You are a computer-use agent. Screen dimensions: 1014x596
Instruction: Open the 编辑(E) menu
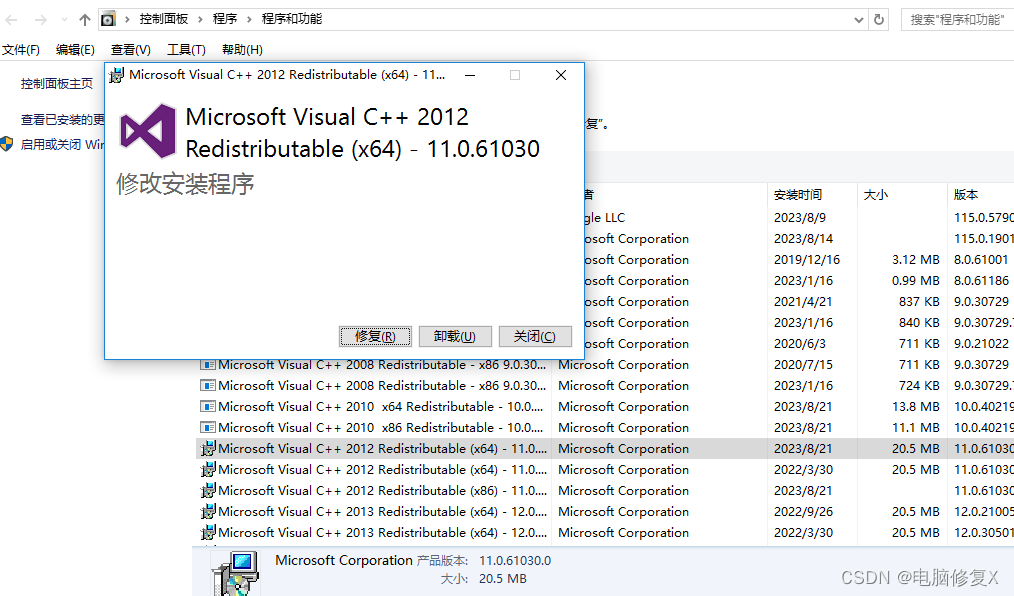[75, 50]
